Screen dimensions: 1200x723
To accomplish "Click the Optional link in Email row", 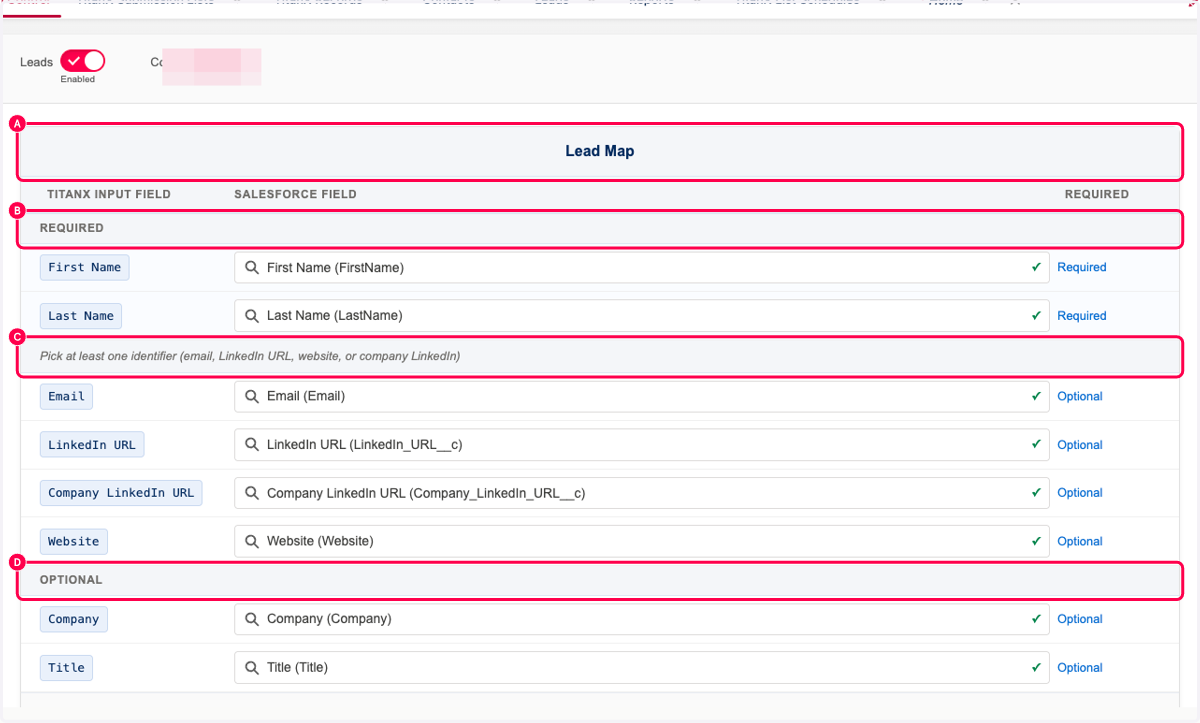I will 1080,397.
